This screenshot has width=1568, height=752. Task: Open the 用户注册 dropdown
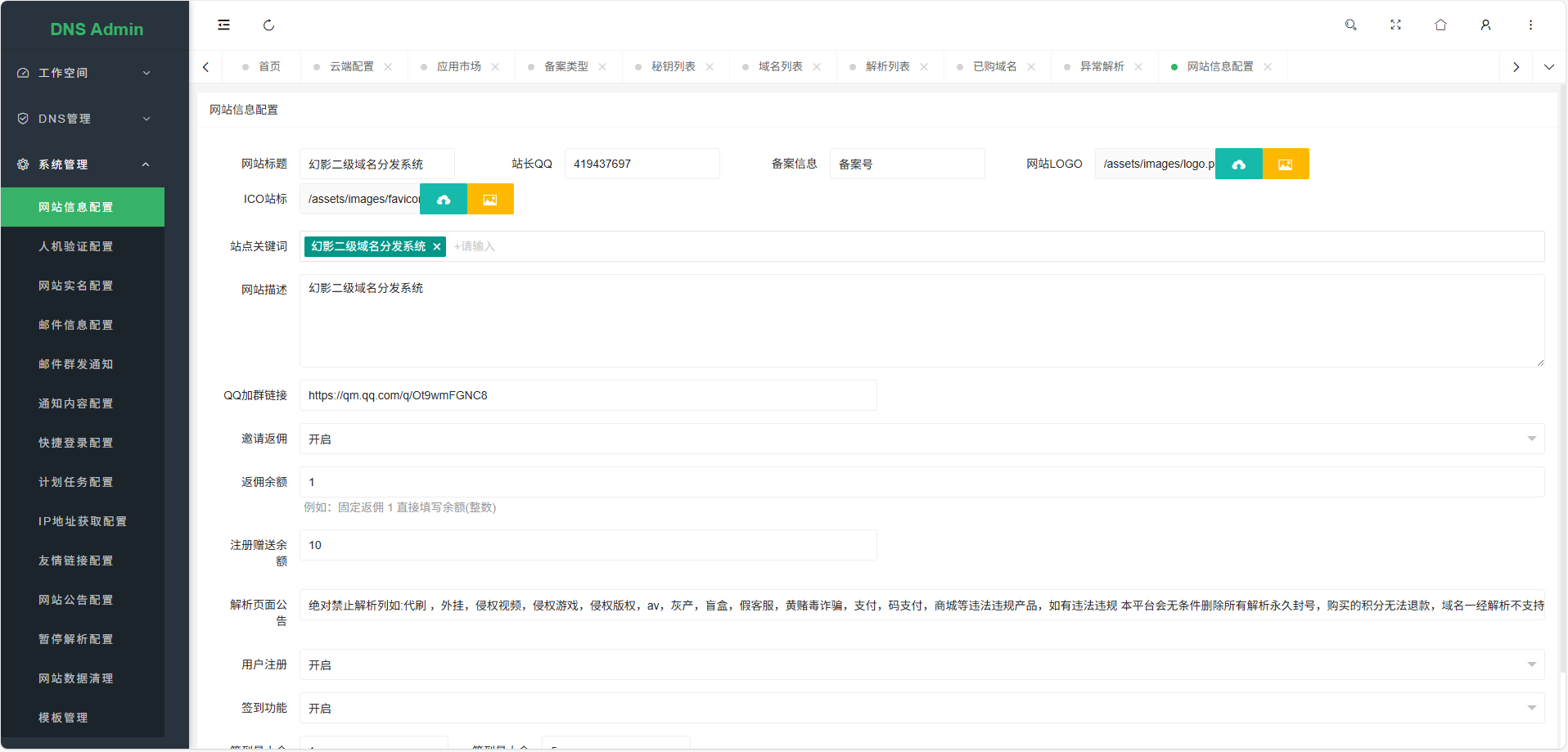point(921,665)
